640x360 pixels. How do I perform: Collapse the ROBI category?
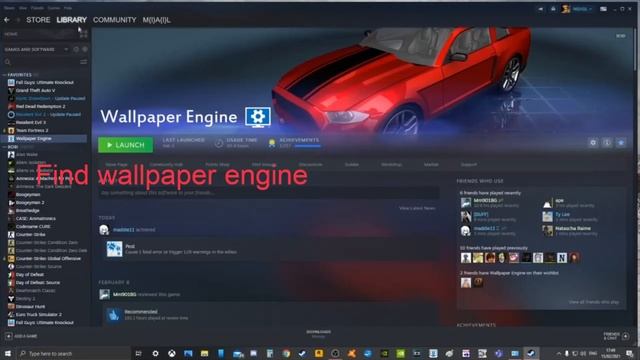coord(4,147)
